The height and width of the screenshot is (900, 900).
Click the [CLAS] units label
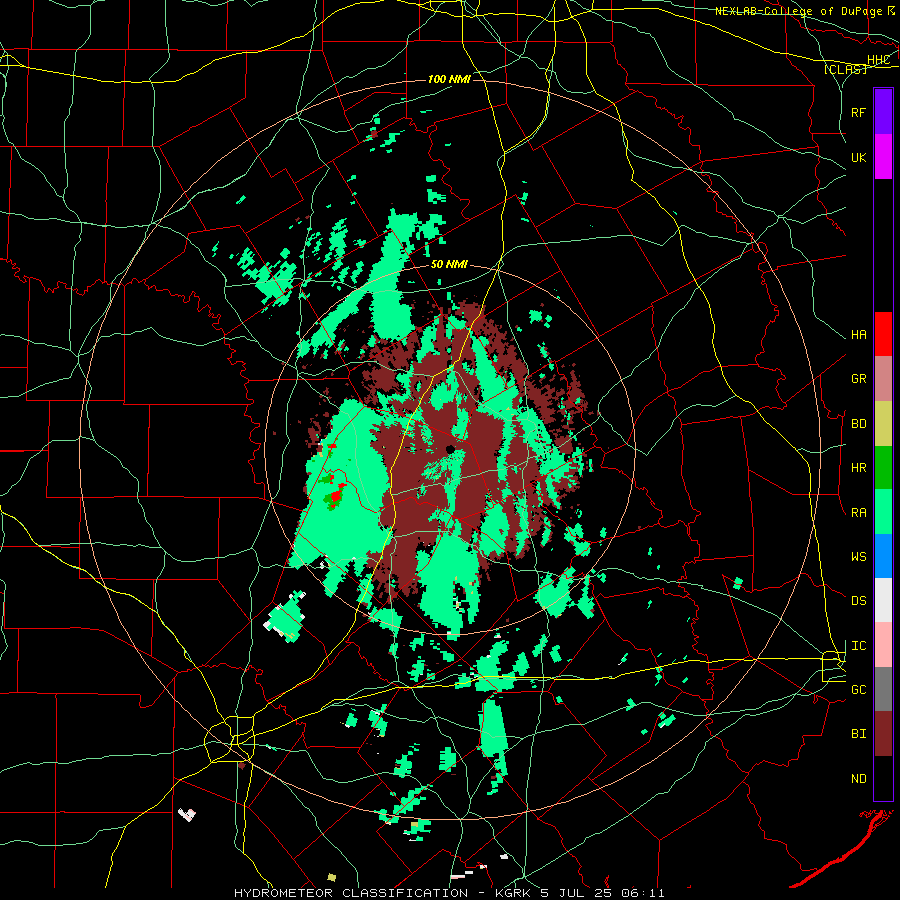pyautogui.click(x=845, y=69)
